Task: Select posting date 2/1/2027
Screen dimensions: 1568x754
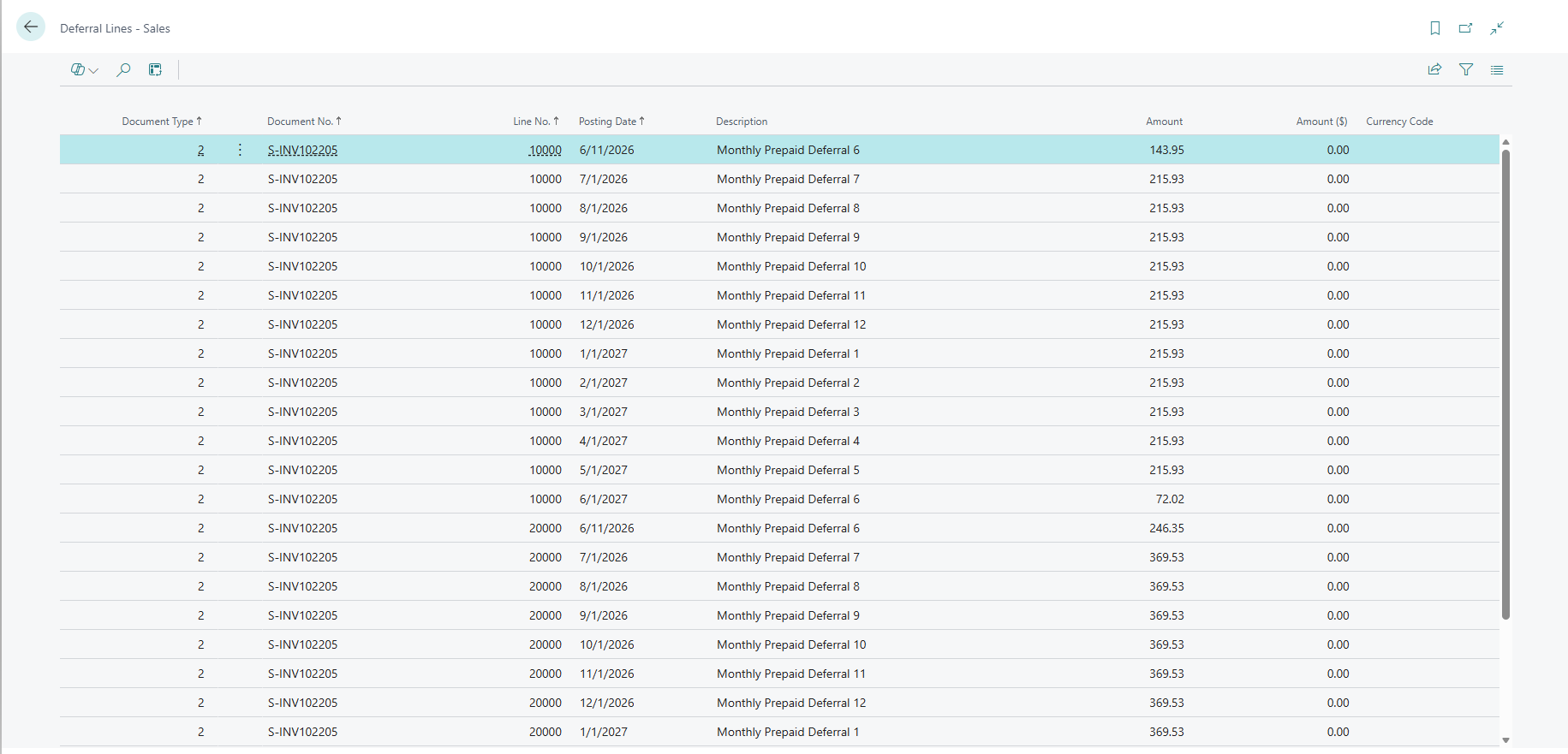Action: 604,383
